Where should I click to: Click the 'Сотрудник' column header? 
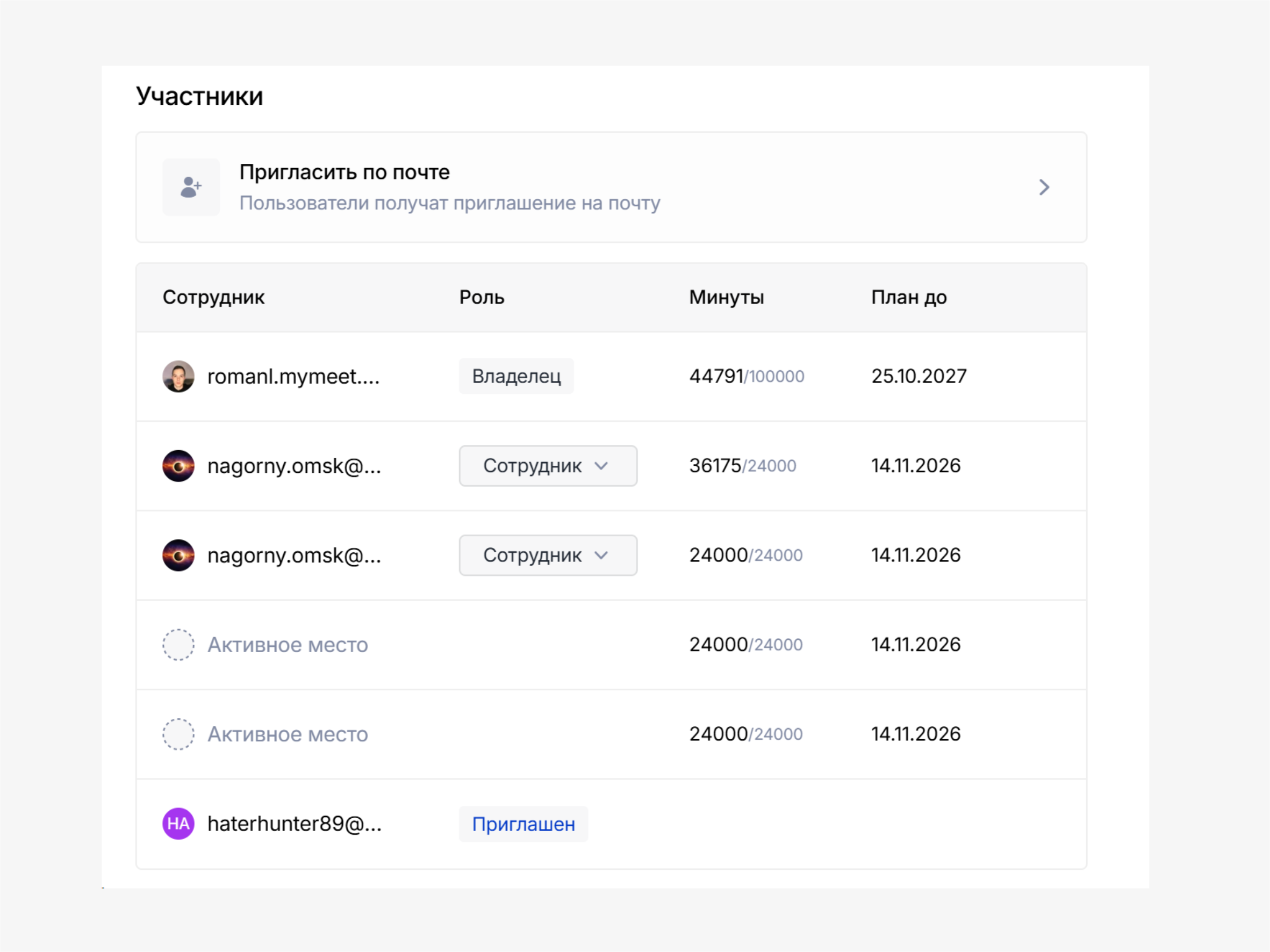coord(213,297)
